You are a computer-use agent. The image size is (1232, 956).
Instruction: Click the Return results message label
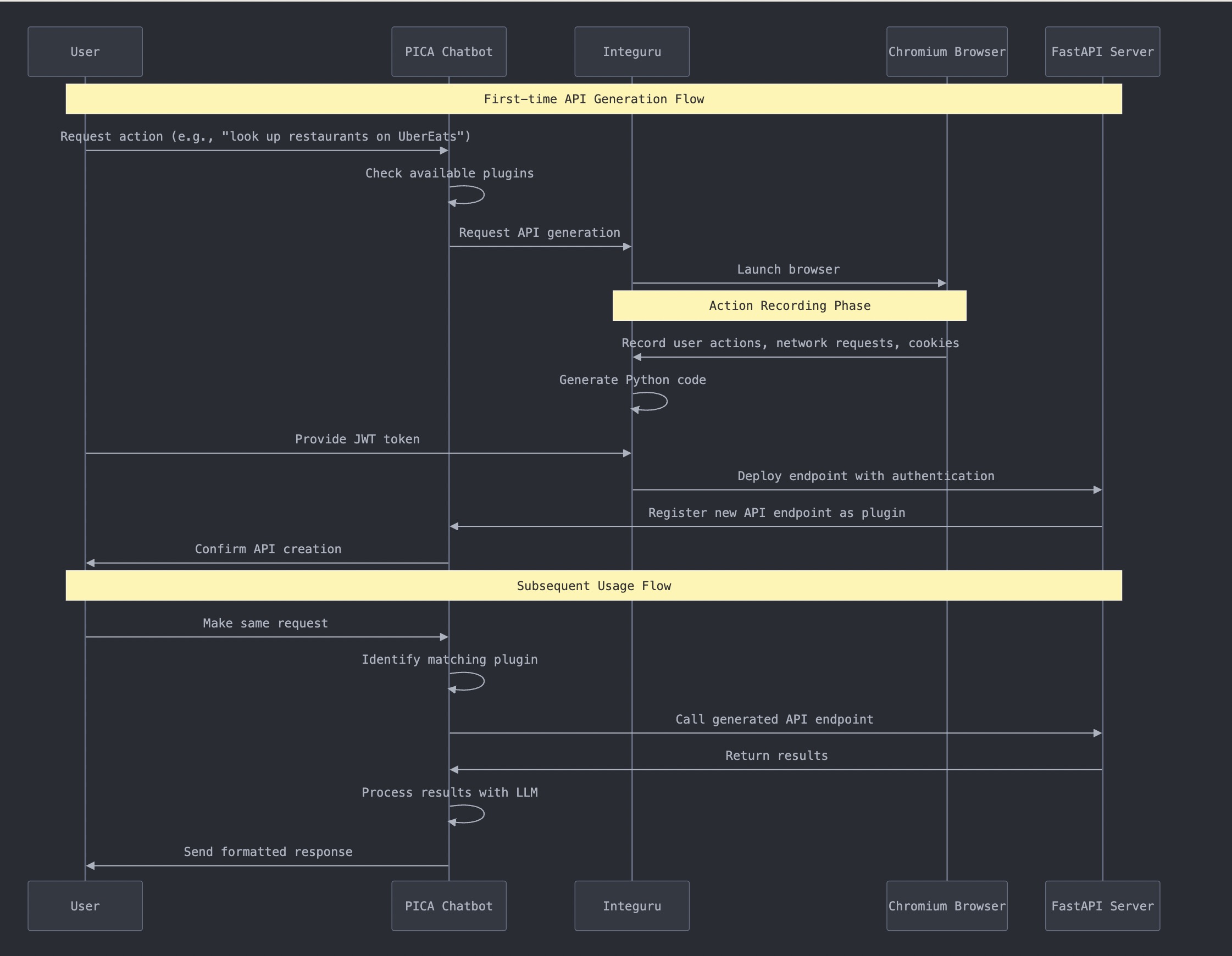point(776,755)
